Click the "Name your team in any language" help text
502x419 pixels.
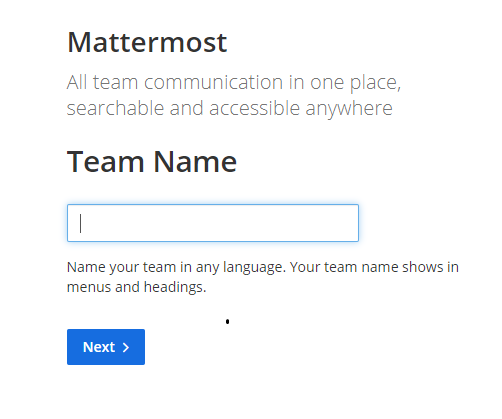tap(263, 277)
